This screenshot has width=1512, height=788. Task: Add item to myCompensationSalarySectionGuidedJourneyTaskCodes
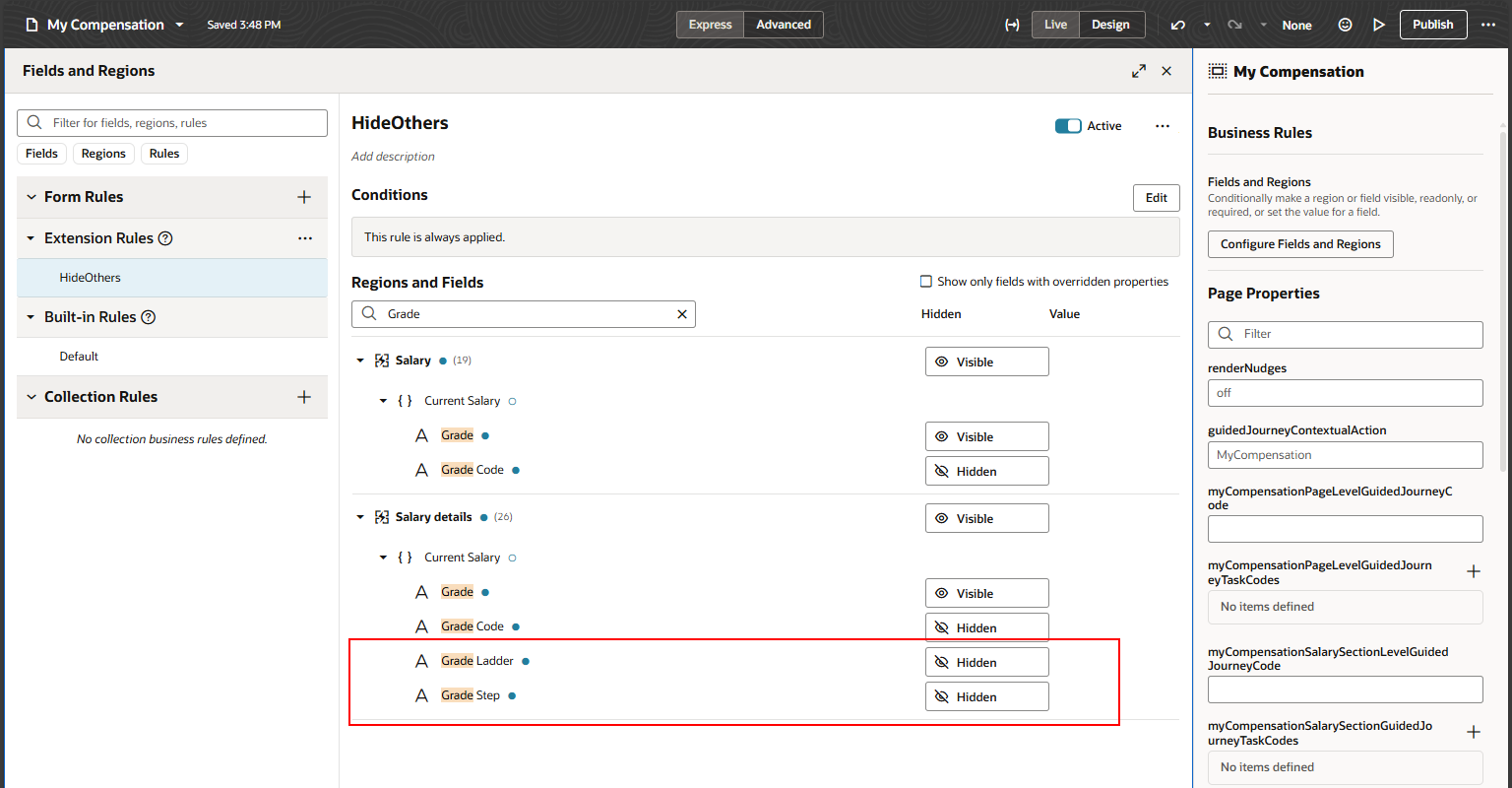point(1474,732)
